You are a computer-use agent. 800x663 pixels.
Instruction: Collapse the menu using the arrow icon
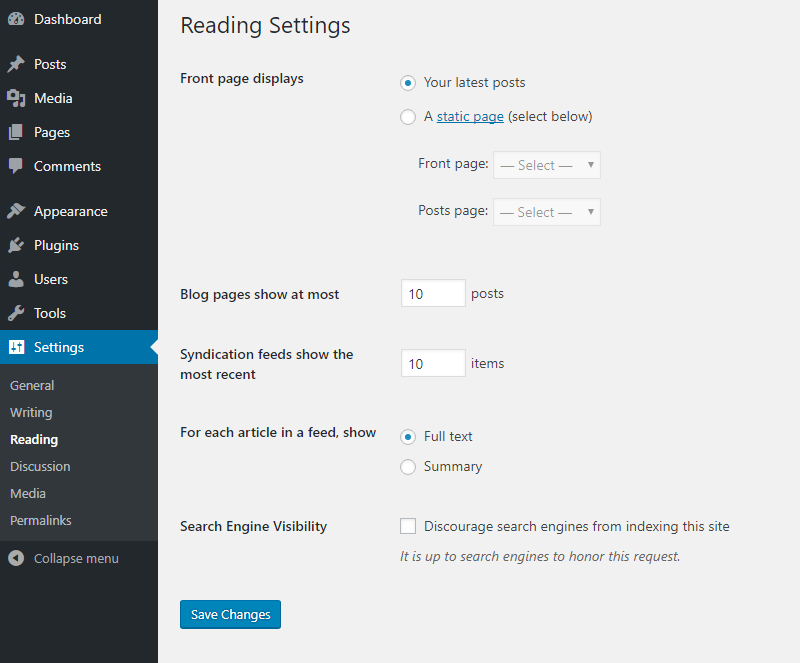16,558
